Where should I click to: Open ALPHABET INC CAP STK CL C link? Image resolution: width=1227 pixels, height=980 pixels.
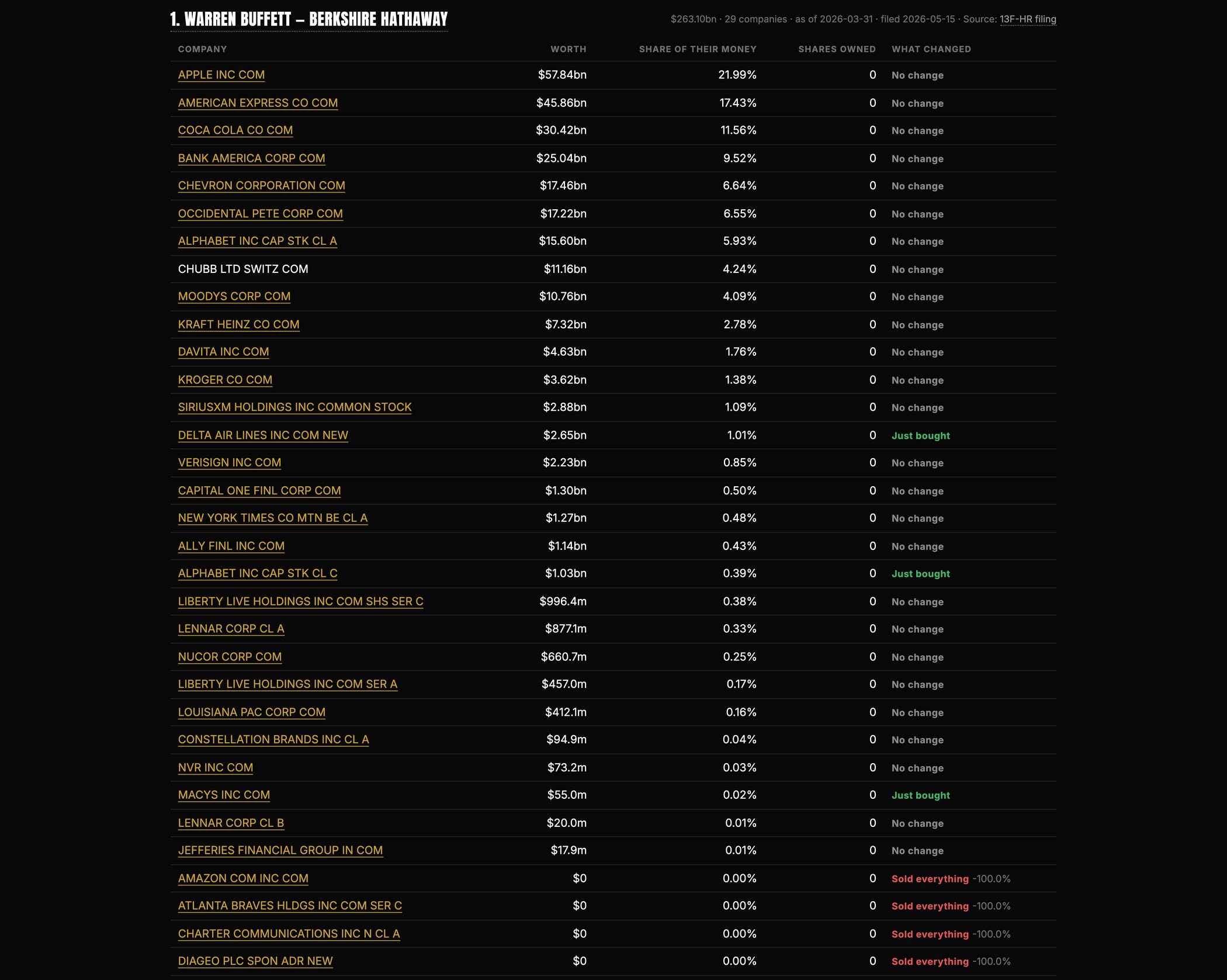[x=258, y=573]
